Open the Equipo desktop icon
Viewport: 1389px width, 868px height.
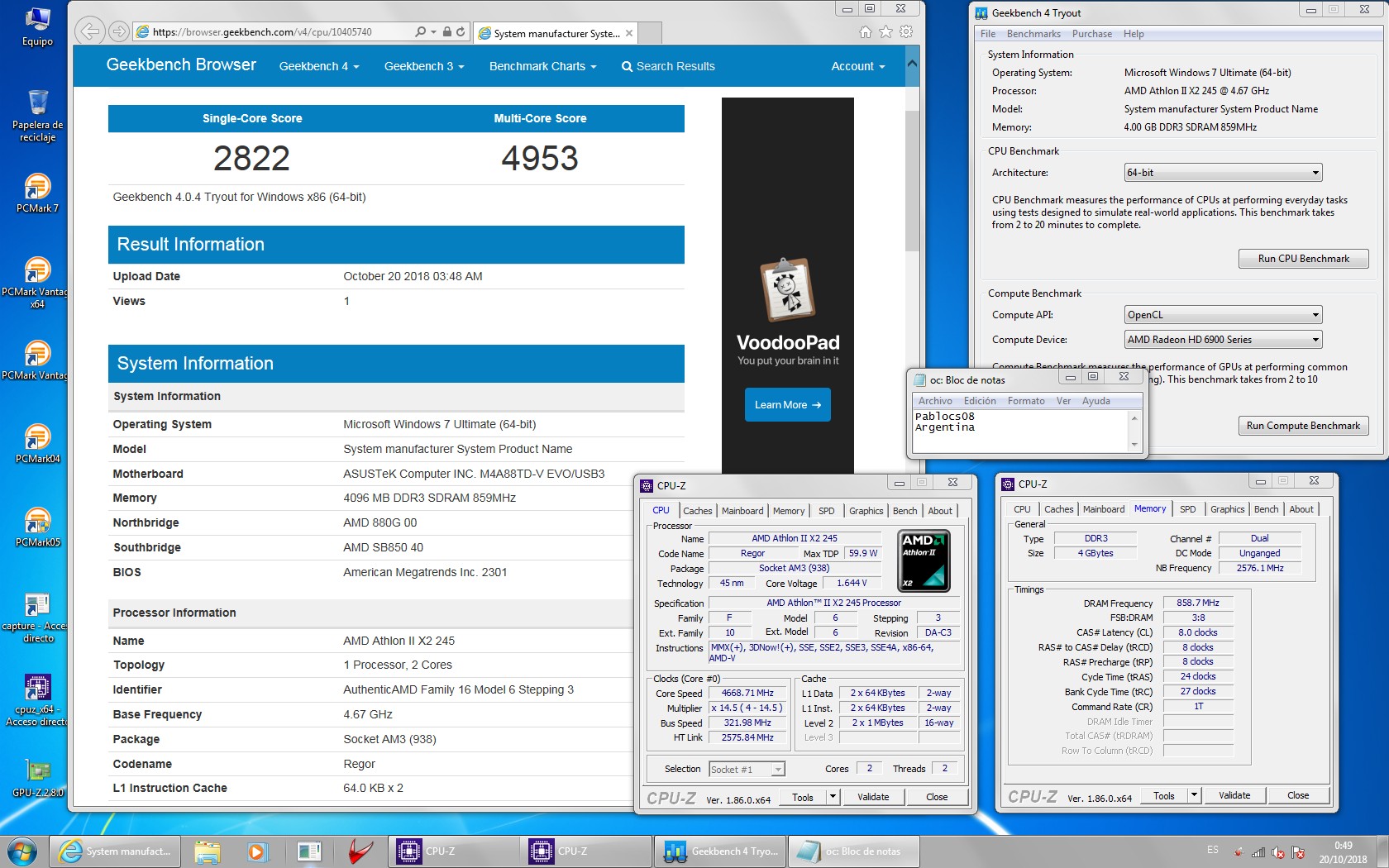click(x=37, y=26)
